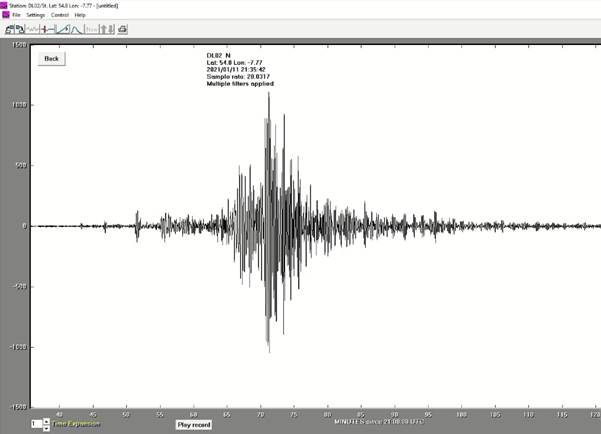Click the ramp-shaped toolbar icon
This screenshot has height=434, width=601.
pos(63,29)
